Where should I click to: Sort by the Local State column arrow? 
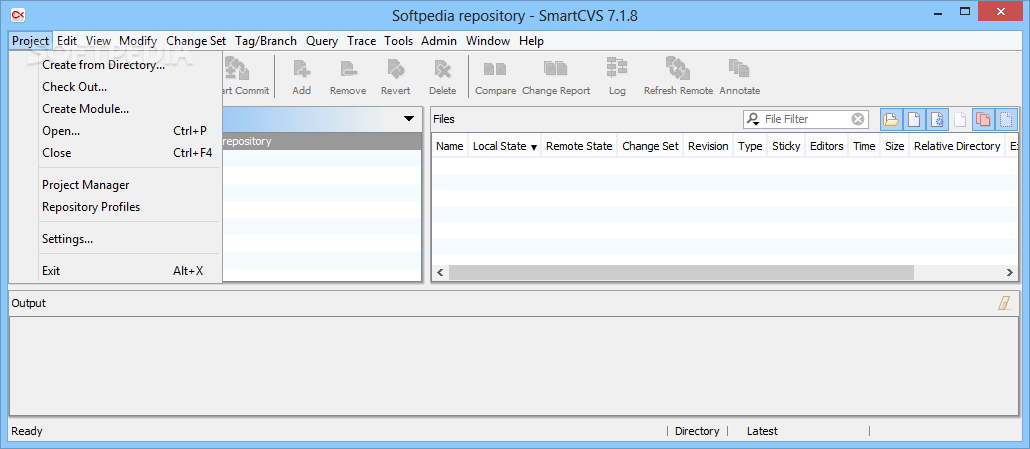coord(534,146)
